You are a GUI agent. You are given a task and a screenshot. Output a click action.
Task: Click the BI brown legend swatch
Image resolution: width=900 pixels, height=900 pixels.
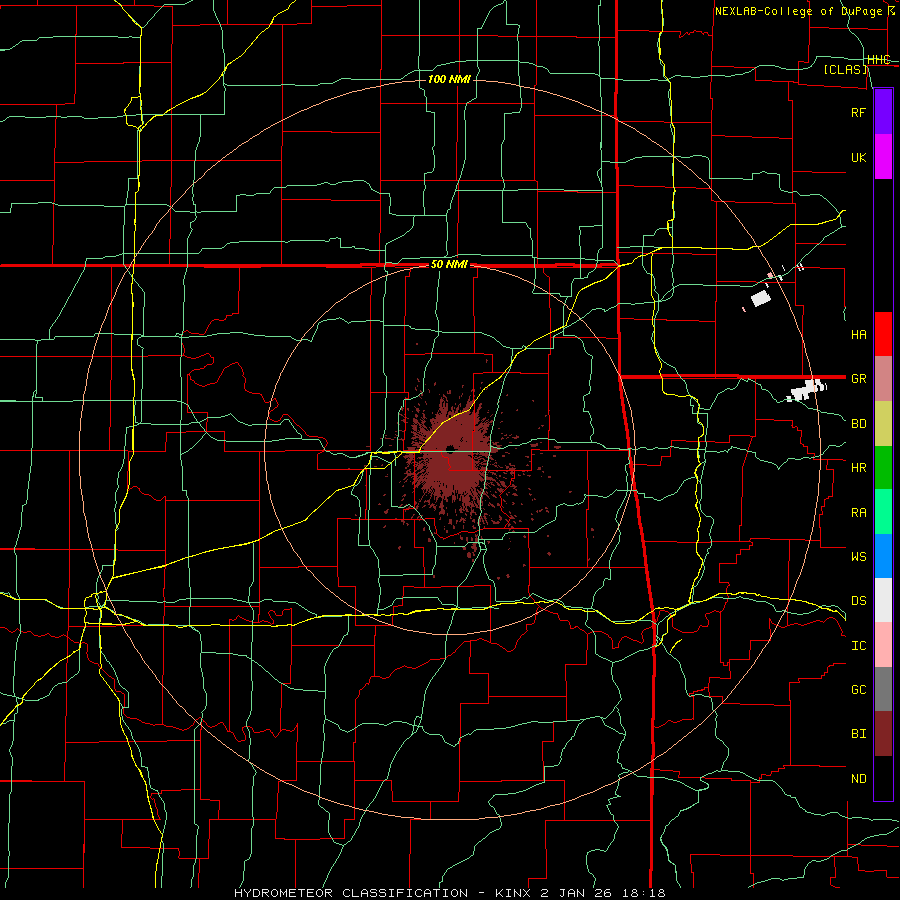tap(883, 734)
